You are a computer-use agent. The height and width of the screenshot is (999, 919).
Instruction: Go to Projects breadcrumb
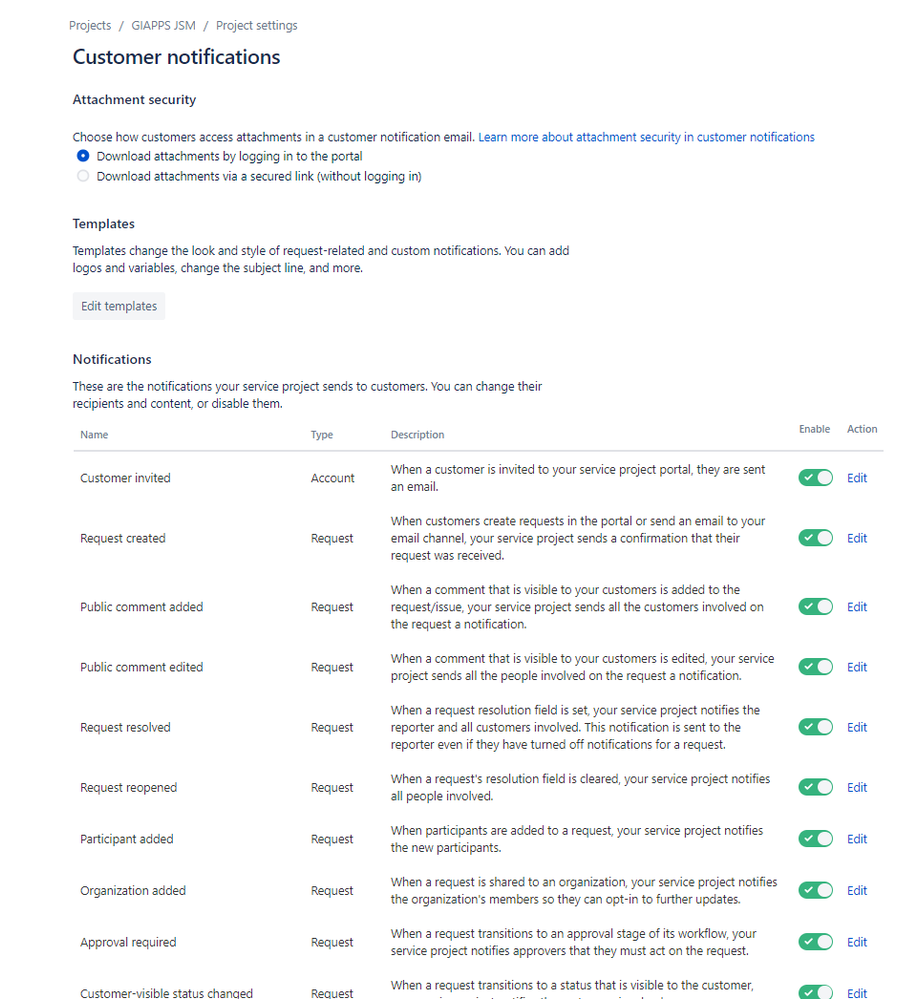(90, 25)
